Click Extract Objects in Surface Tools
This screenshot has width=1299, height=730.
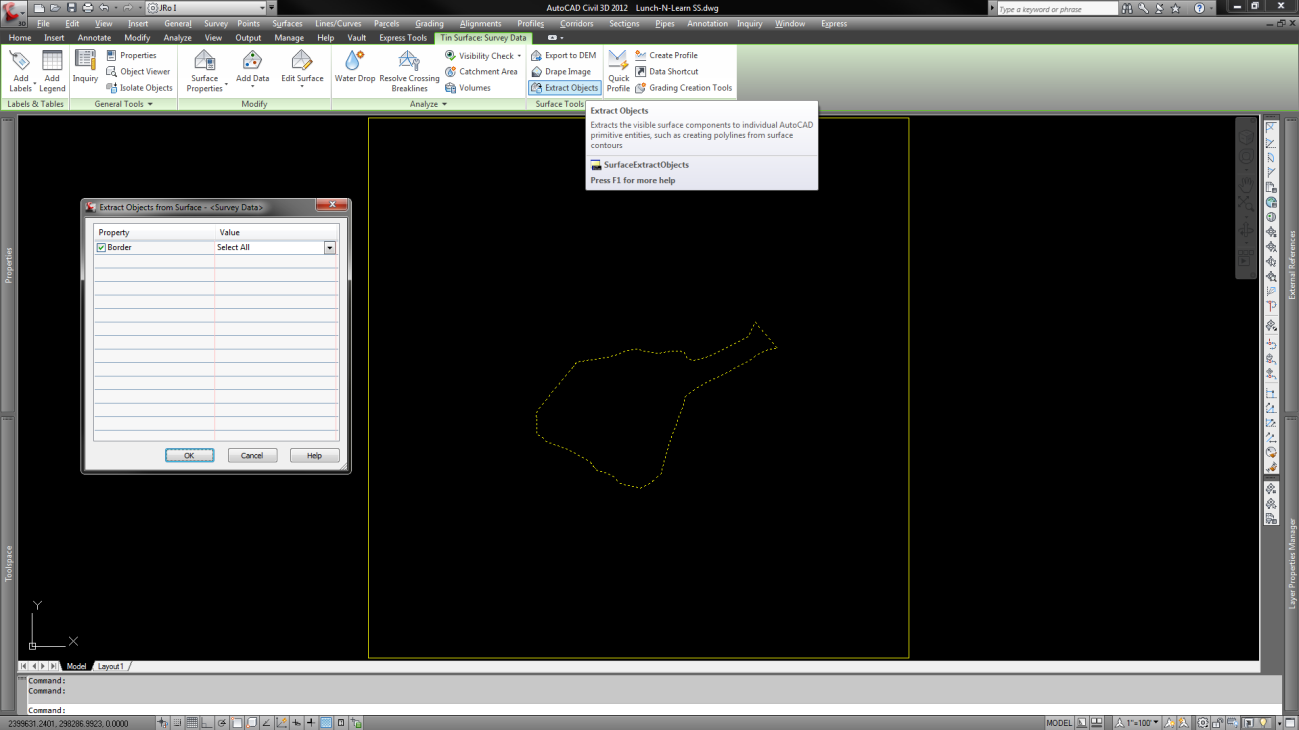click(564, 87)
